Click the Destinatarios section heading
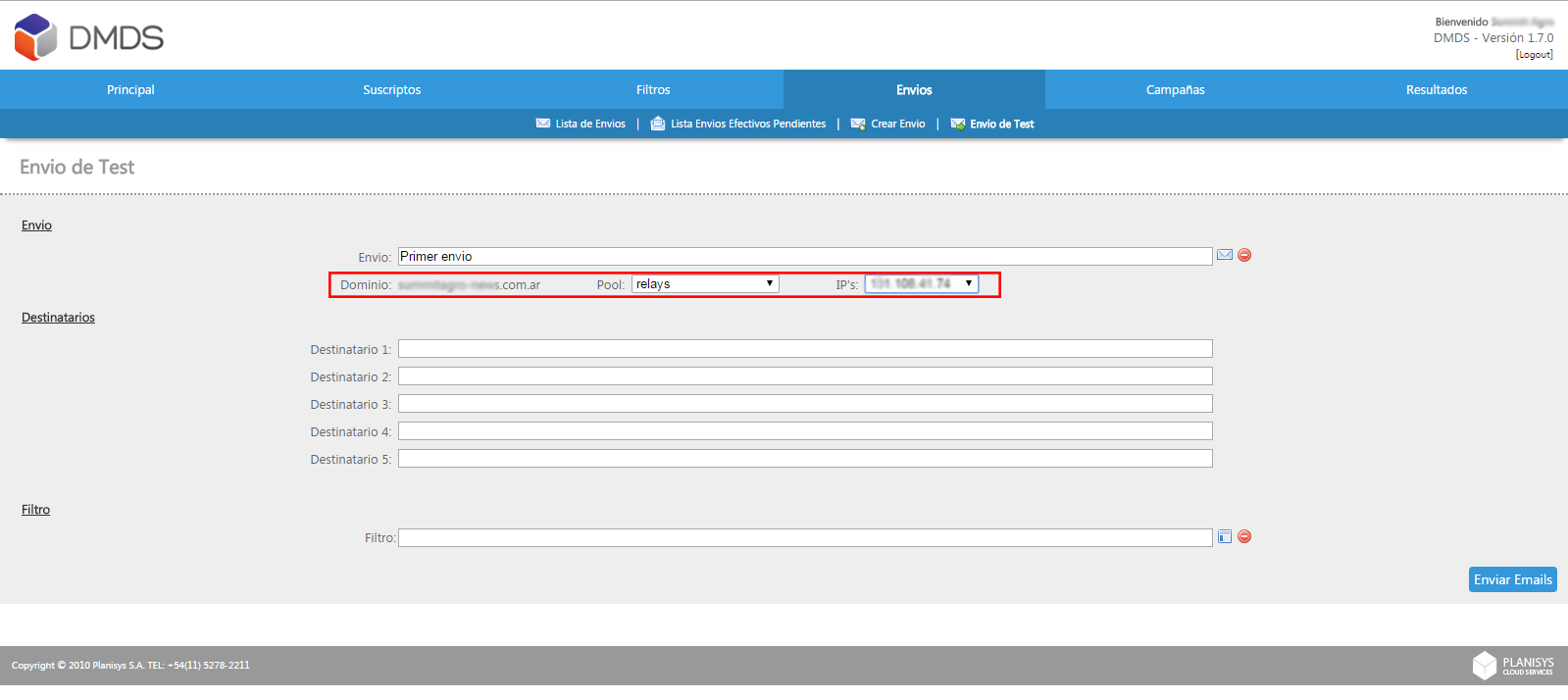Image resolution: width=1568 pixels, height=700 pixels. (x=58, y=318)
